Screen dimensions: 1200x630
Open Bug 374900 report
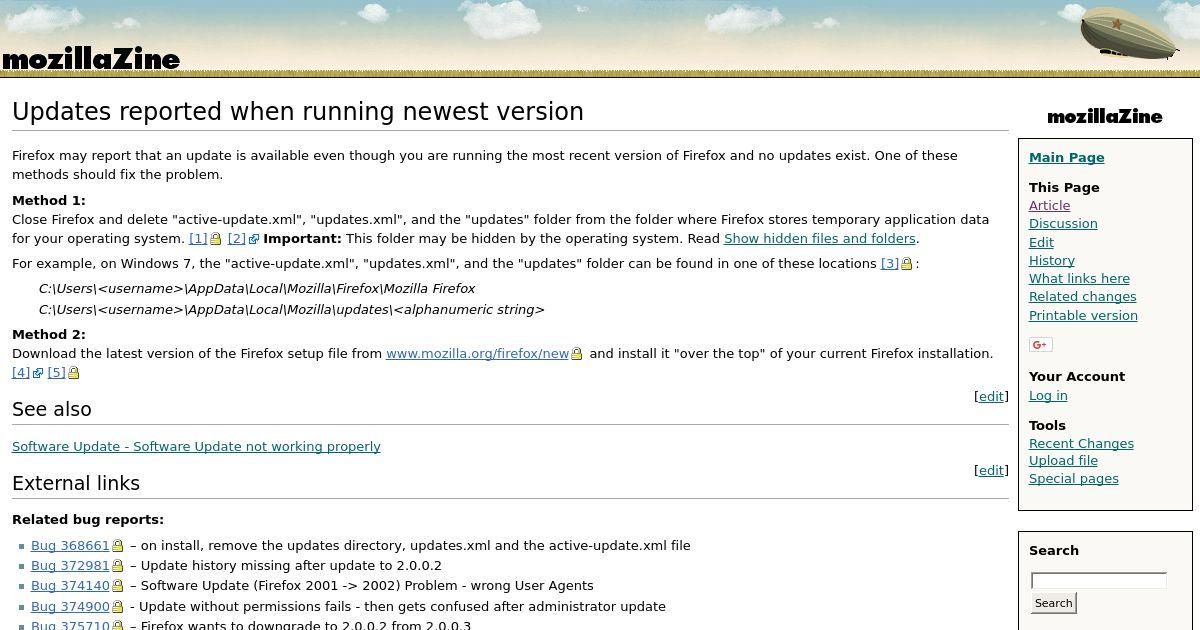70,607
